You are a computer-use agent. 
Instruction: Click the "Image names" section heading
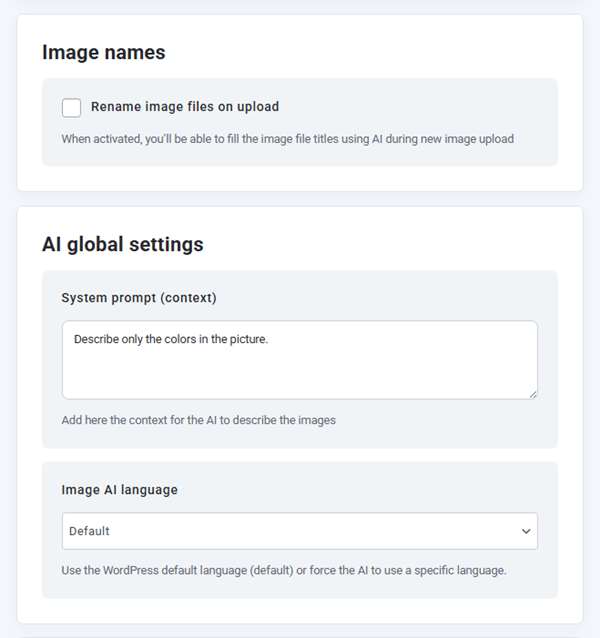tap(104, 52)
